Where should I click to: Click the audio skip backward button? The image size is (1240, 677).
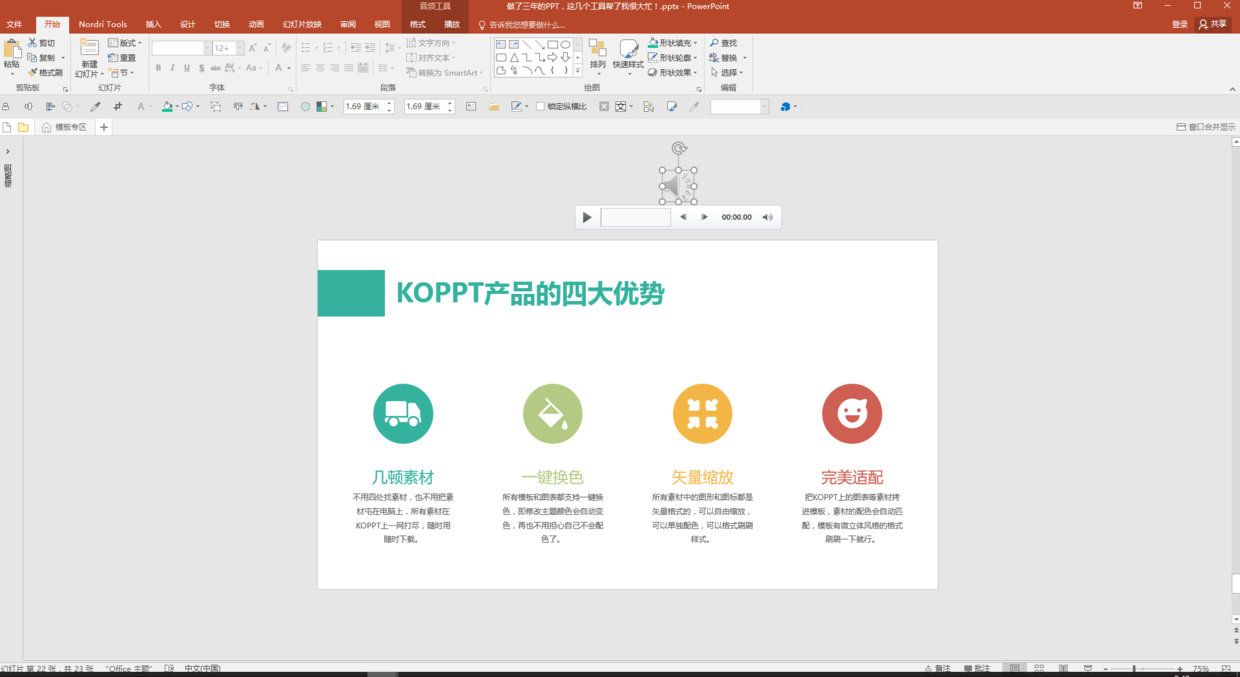(683, 217)
